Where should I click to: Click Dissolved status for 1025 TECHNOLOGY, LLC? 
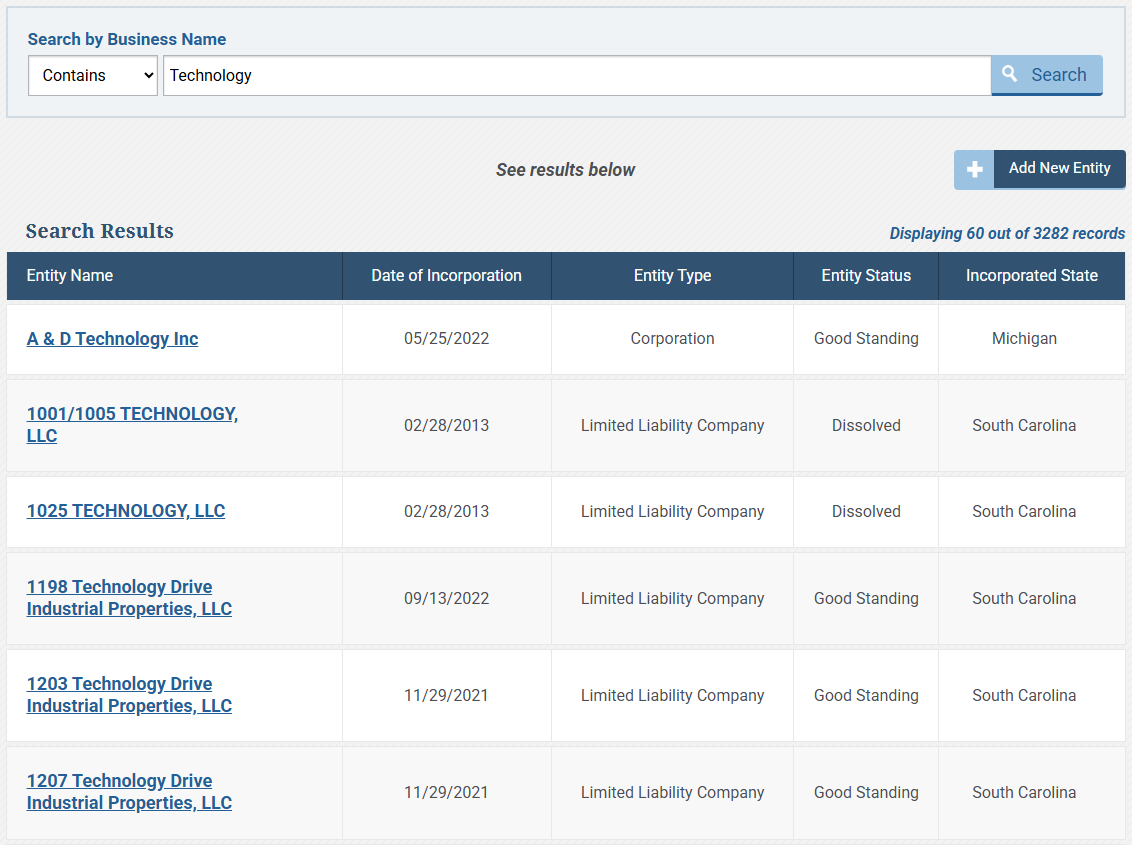(x=866, y=512)
